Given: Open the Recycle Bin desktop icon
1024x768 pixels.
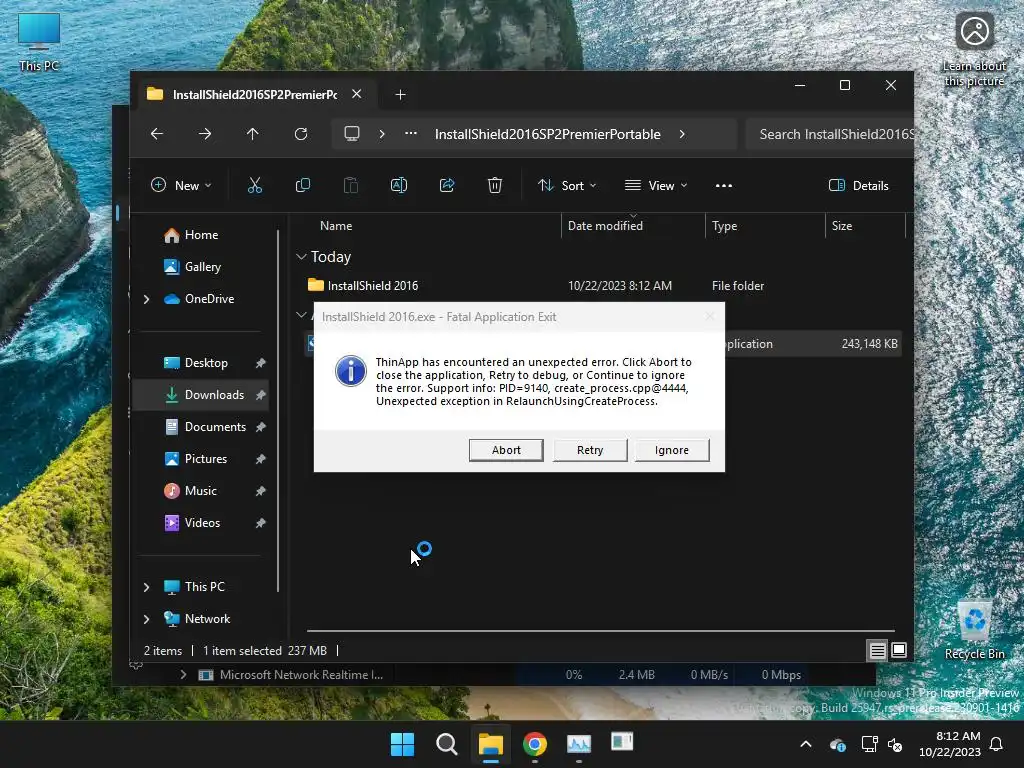Looking at the screenshot, I should pos(974,630).
